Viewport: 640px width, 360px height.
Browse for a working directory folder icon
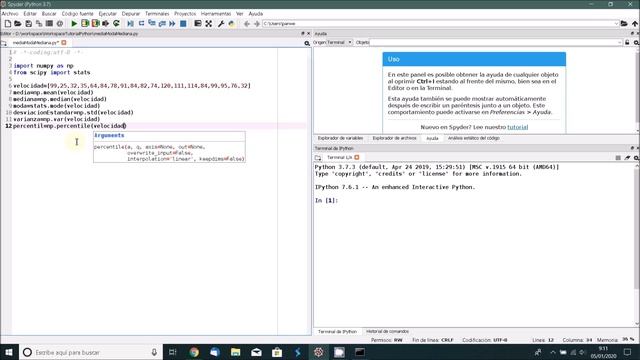point(624,24)
